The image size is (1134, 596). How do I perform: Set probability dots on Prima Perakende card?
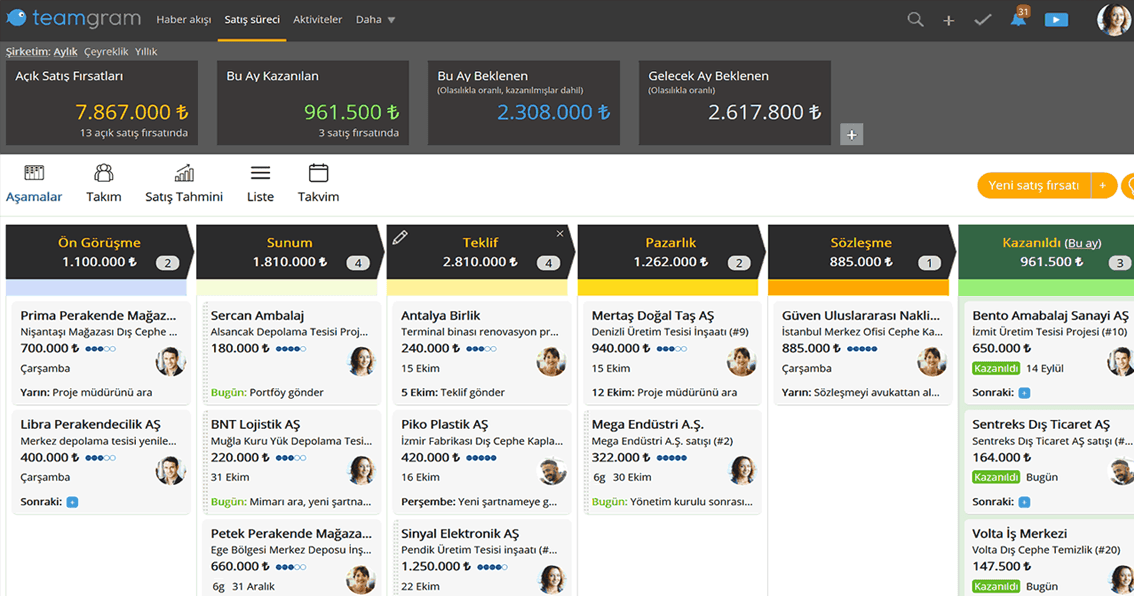click(x=101, y=349)
